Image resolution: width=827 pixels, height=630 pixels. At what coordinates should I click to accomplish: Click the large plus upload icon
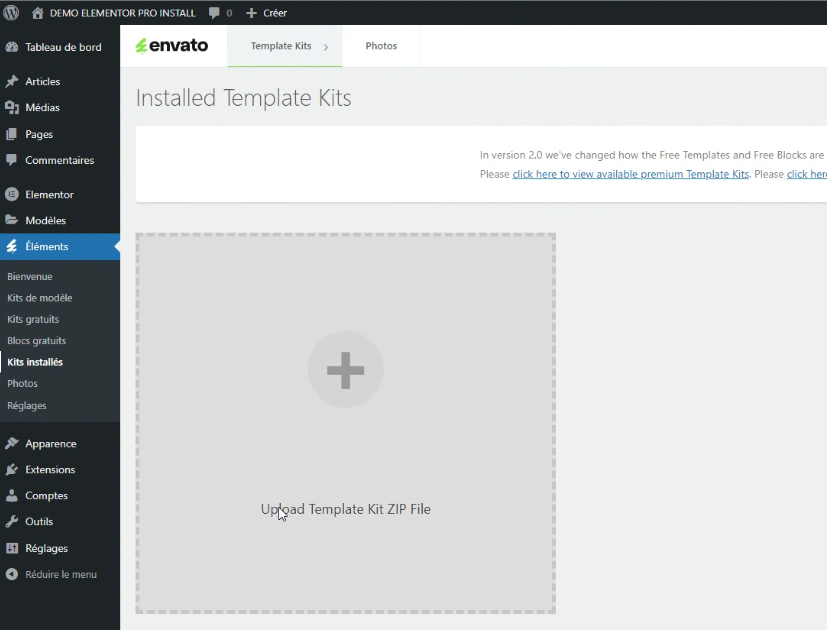(345, 370)
